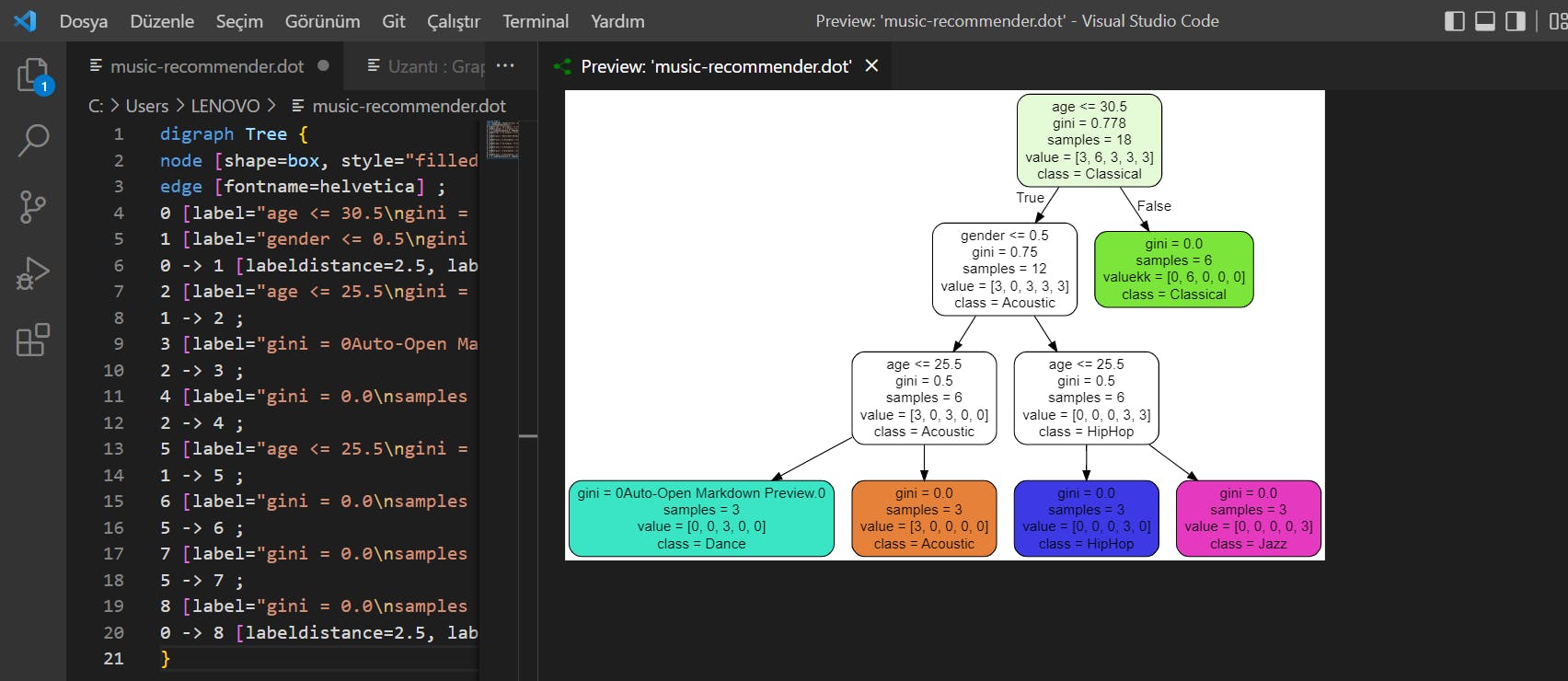Expand chevron after LENOVO in breadcrumb
Screen dimensions: 1568x681
(271, 106)
